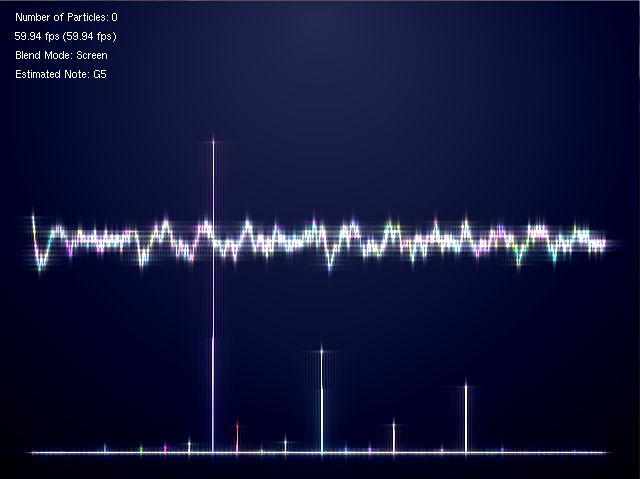Click the second-tallest white spectrum peak
The height and width of the screenshot is (479, 640).
[322, 401]
